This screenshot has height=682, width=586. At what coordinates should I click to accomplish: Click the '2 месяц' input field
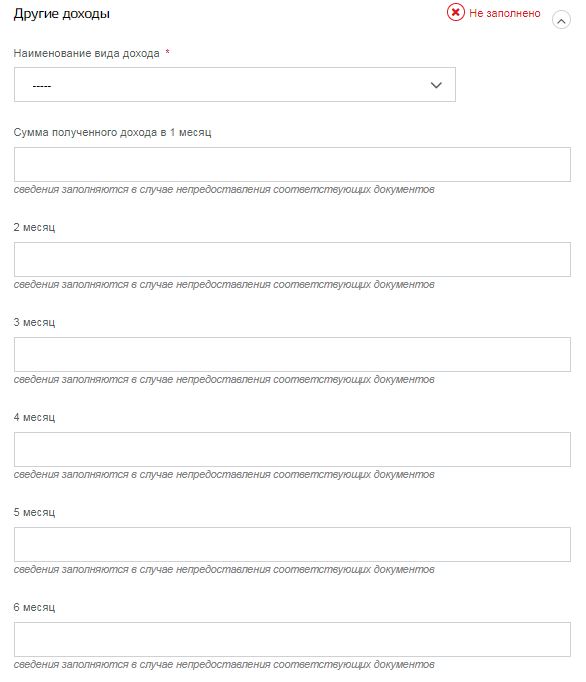tap(292, 259)
